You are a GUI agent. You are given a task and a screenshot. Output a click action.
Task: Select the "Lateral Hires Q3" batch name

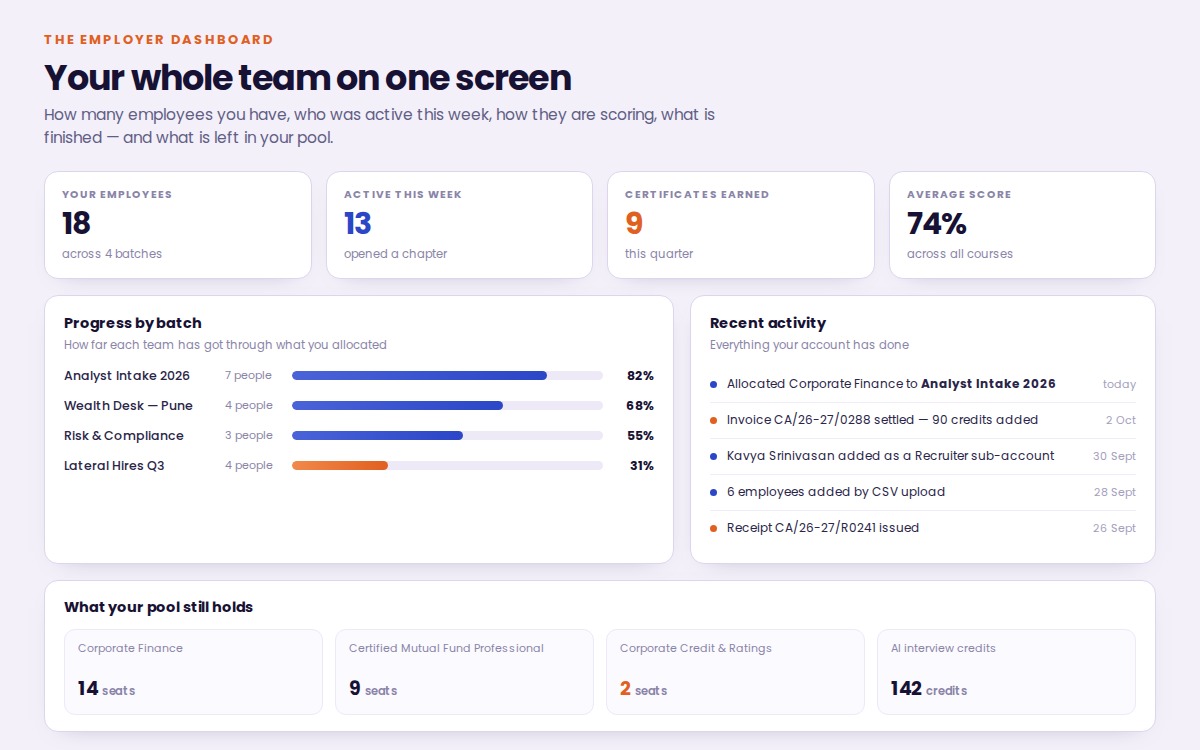coord(114,466)
